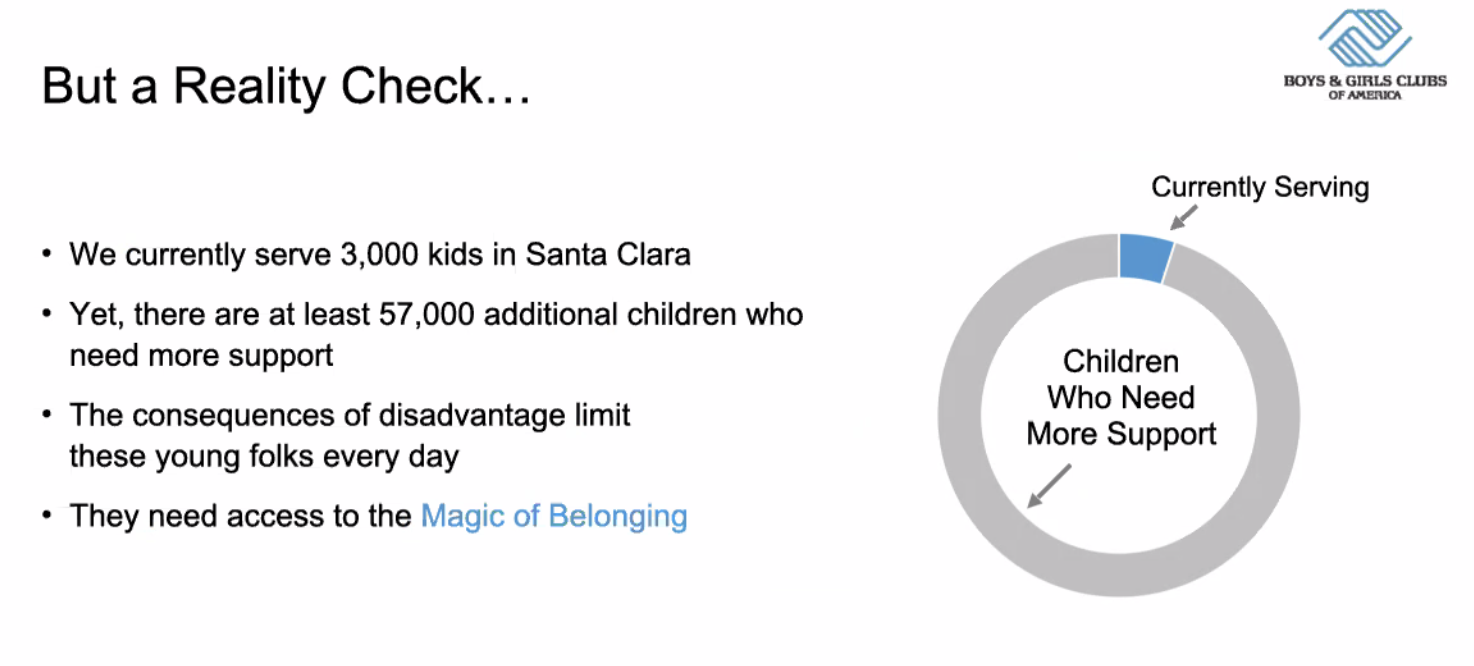Open the blue "Magic of Belonging" link
The image size is (1474, 666).
[x=553, y=516]
